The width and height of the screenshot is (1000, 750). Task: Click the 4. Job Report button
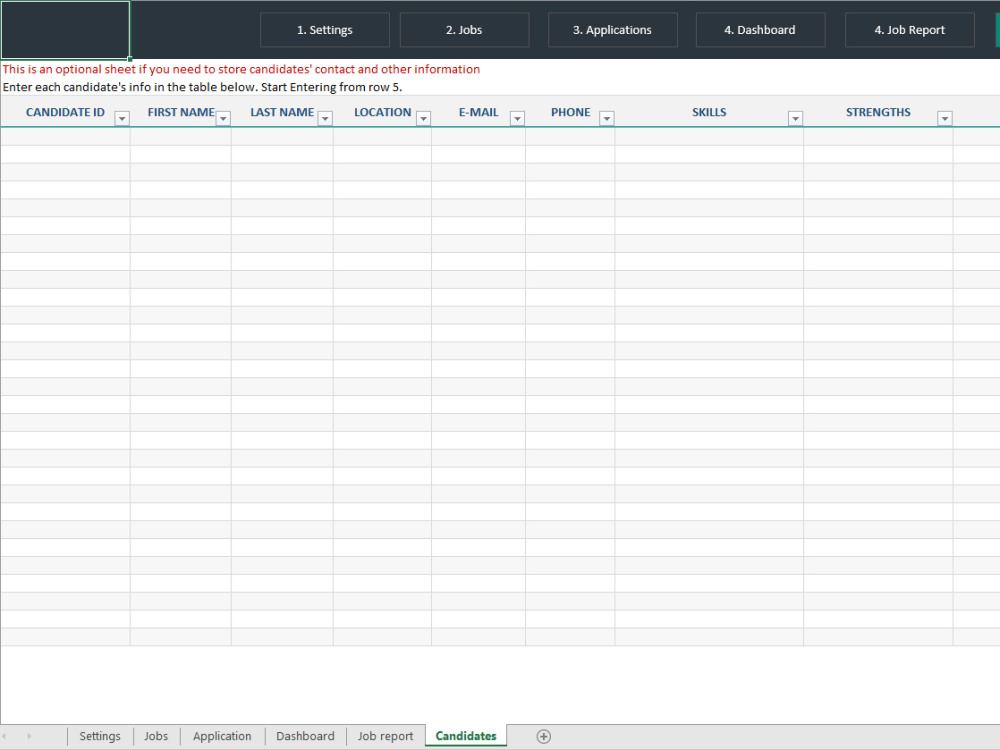pos(909,30)
